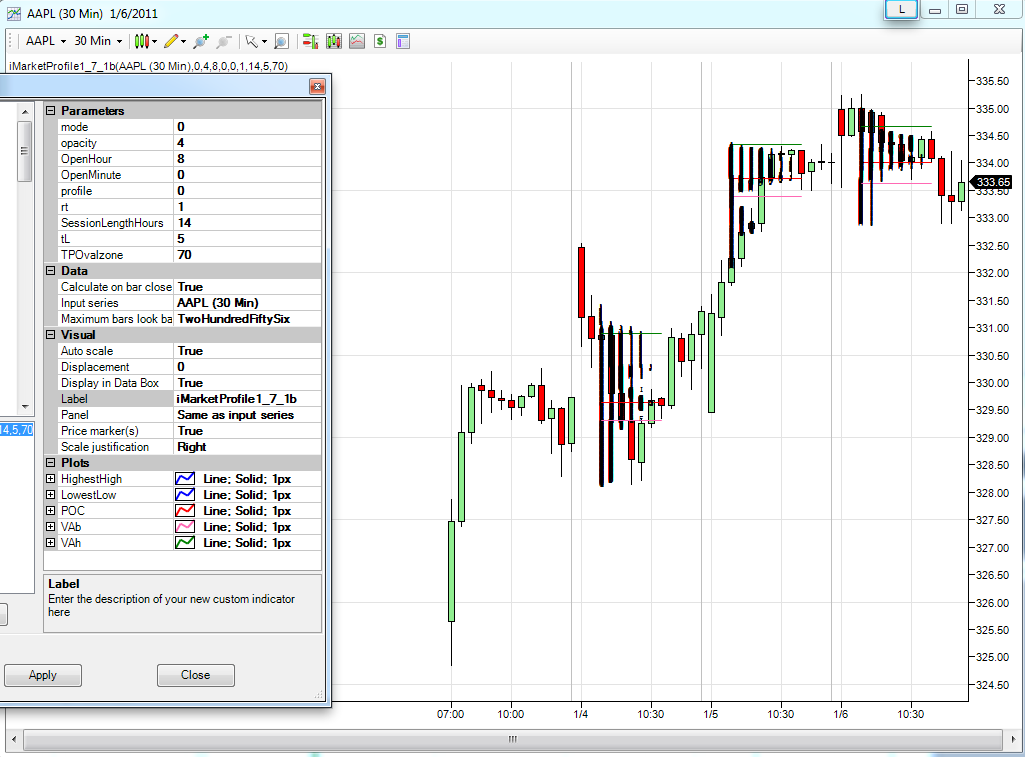Close the indicator dialog with red X

(x=317, y=86)
